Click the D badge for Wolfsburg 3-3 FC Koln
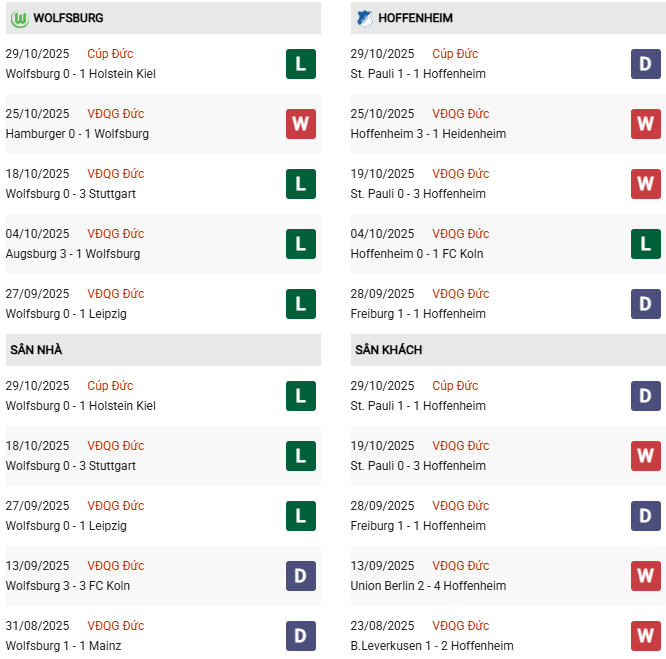This screenshot has width=666, height=659. point(300,576)
